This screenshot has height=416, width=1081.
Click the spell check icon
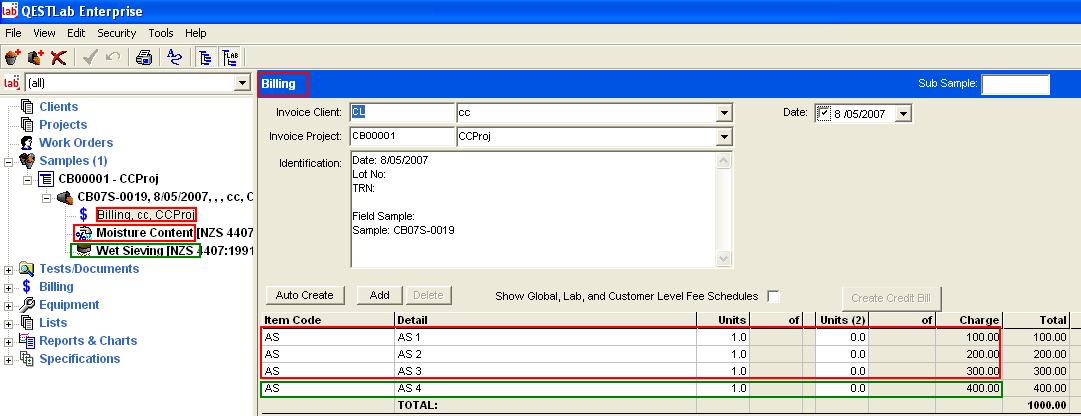tap(175, 57)
